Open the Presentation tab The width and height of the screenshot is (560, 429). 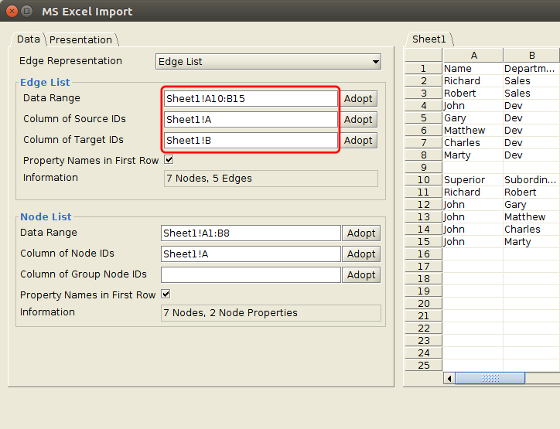[81, 40]
